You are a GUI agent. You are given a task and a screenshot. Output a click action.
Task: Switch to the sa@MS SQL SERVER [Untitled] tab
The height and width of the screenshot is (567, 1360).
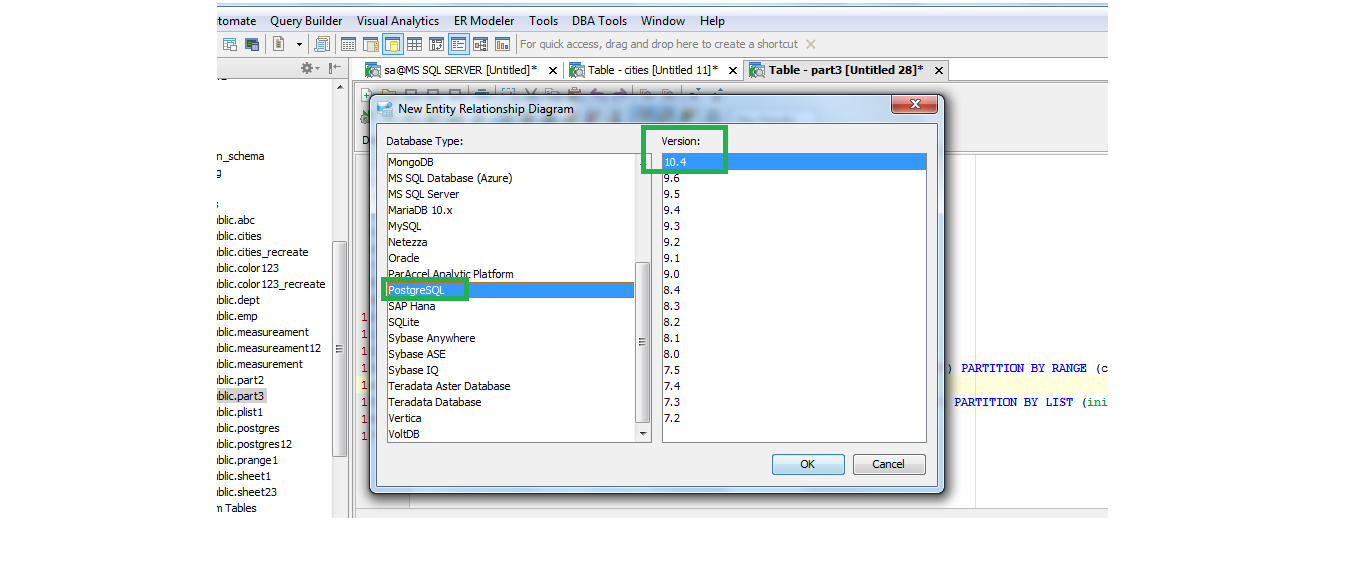point(461,70)
